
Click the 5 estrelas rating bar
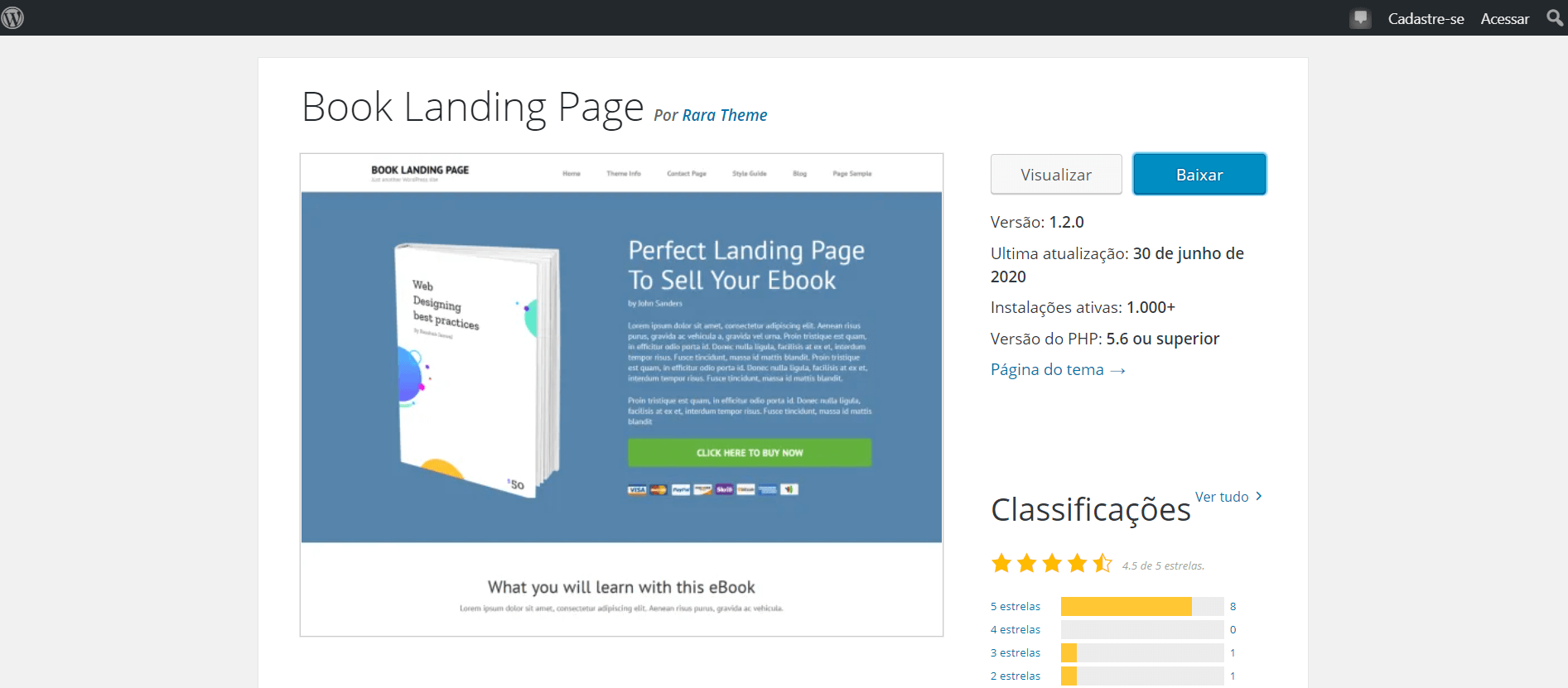tap(1142, 607)
